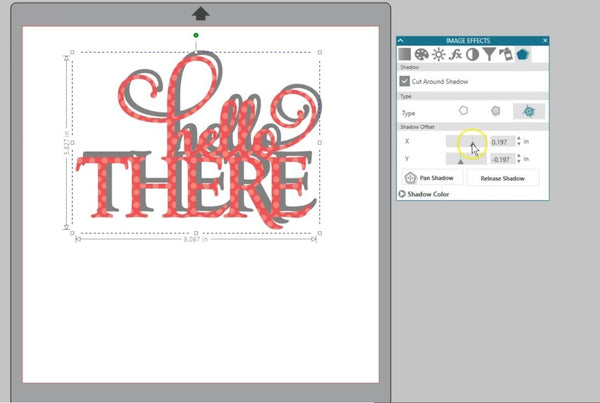Select the soft shadow type
Viewport: 600px width, 403px height.
[496, 111]
